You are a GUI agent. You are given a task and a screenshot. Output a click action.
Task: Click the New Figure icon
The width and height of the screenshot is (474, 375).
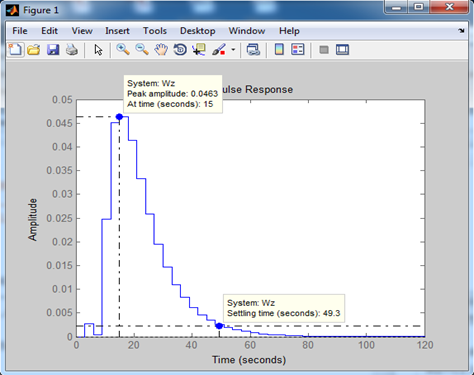pos(15,50)
